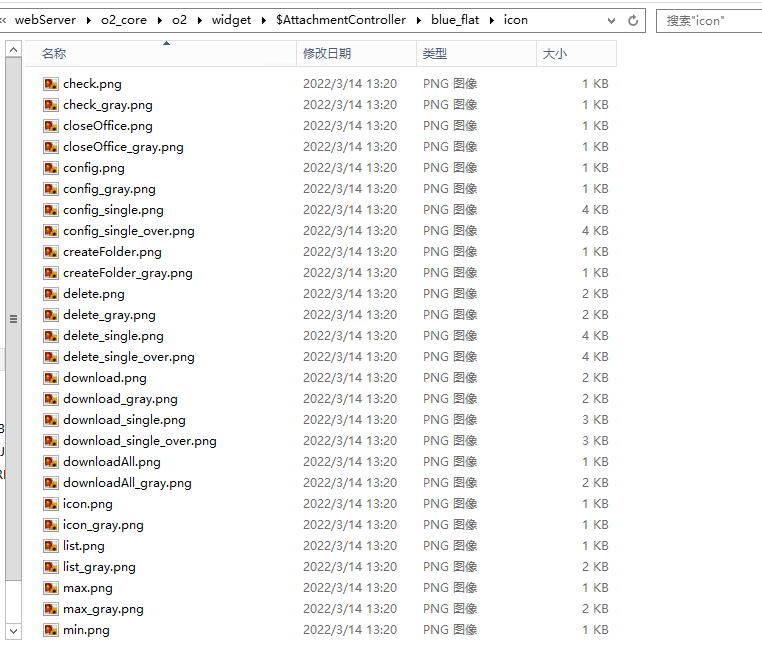
Task: Select the config_gray.png file icon
Action: (51, 189)
